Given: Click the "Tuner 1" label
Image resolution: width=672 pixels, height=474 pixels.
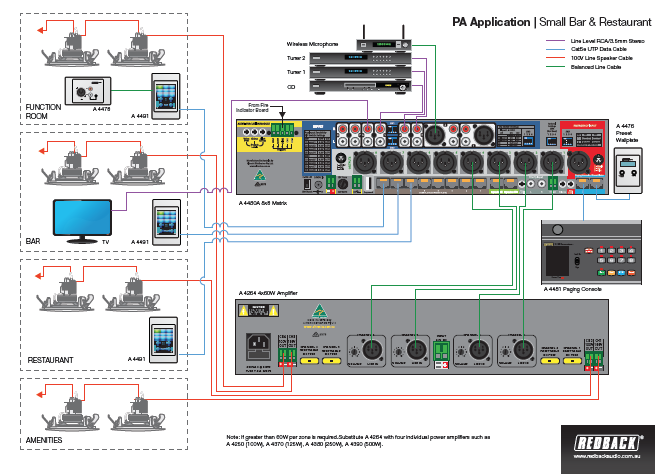Looking at the screenshot, I should (296, 72).
